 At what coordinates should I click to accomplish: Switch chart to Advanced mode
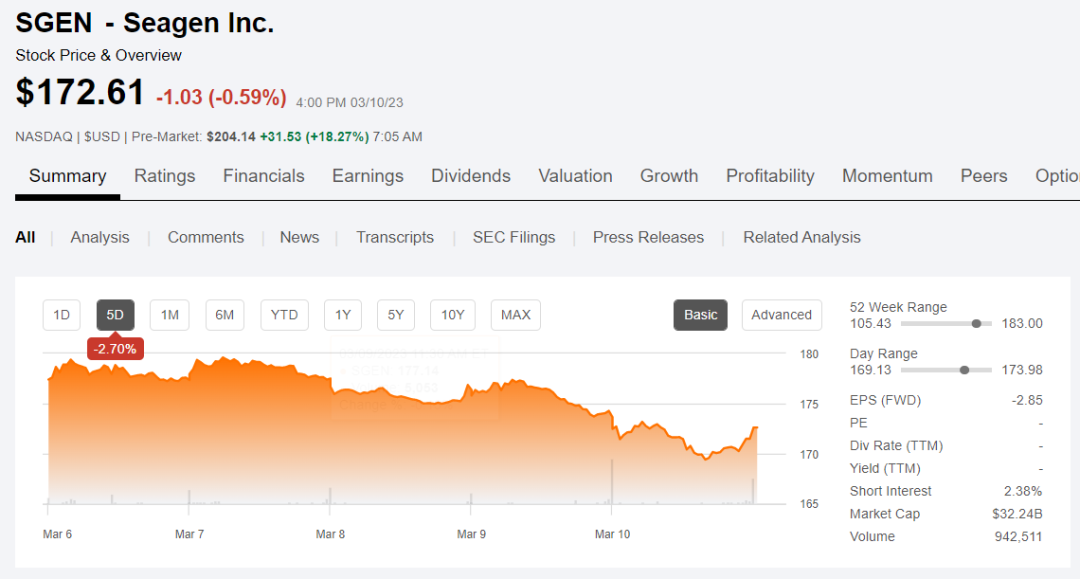[781, 315]
